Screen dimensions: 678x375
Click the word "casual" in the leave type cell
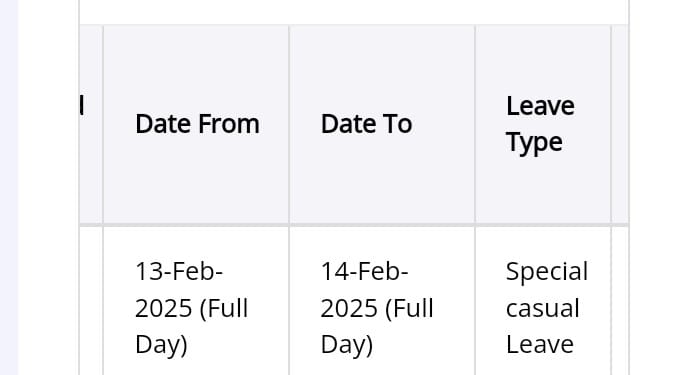coord(543,309)
